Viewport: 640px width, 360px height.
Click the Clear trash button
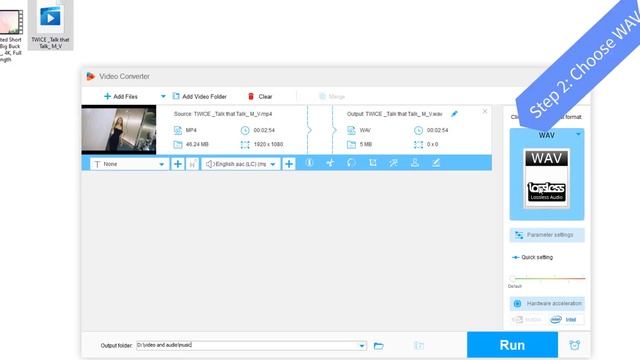260,96
